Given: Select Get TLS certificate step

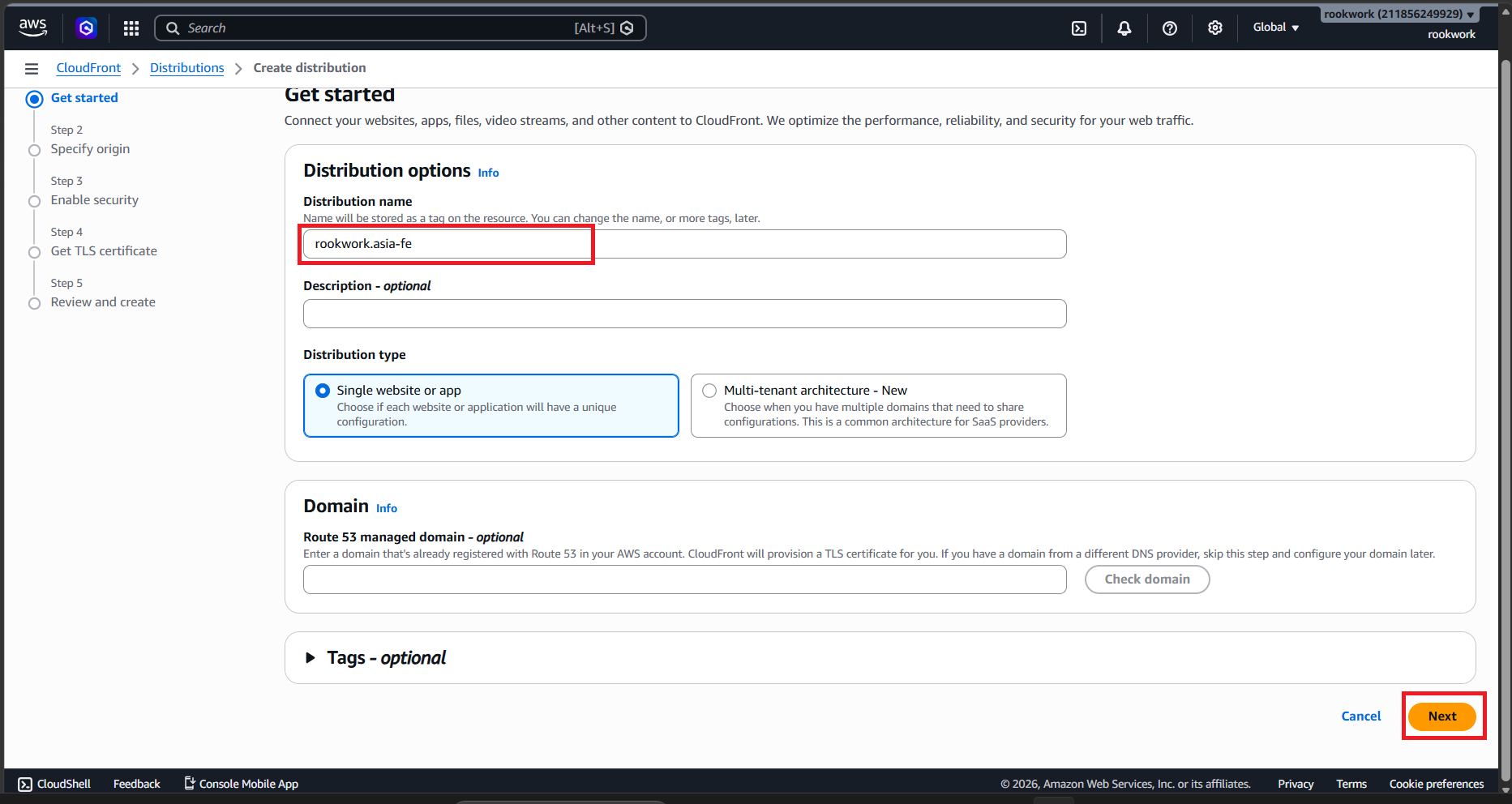Looking at the screenshot, I should click(104, 251).
